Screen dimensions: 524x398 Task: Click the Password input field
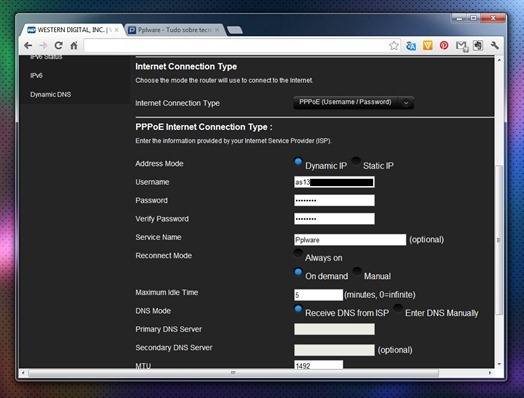tap(334, 201)
